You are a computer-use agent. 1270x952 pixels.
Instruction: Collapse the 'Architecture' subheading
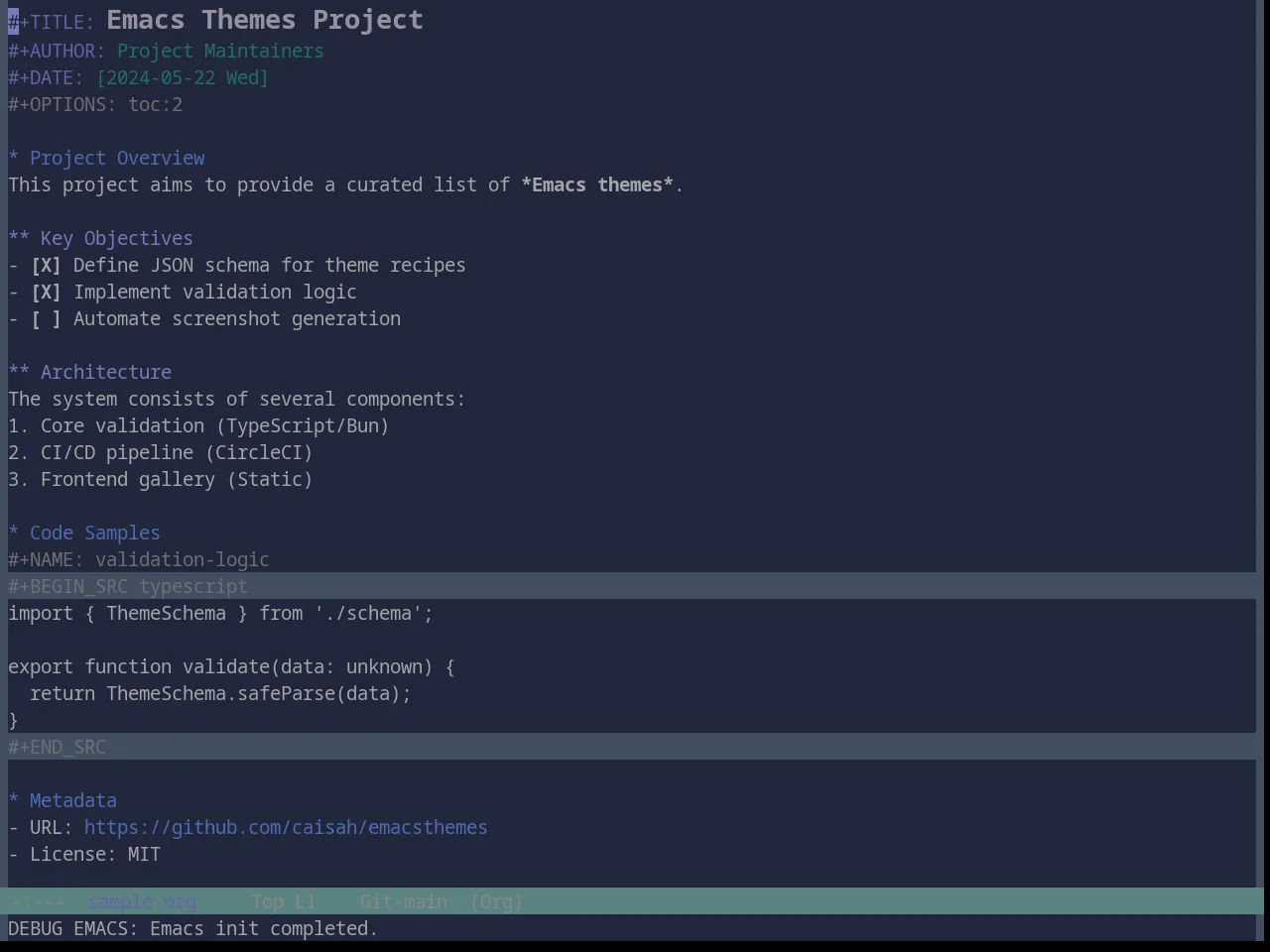(89, 372)
